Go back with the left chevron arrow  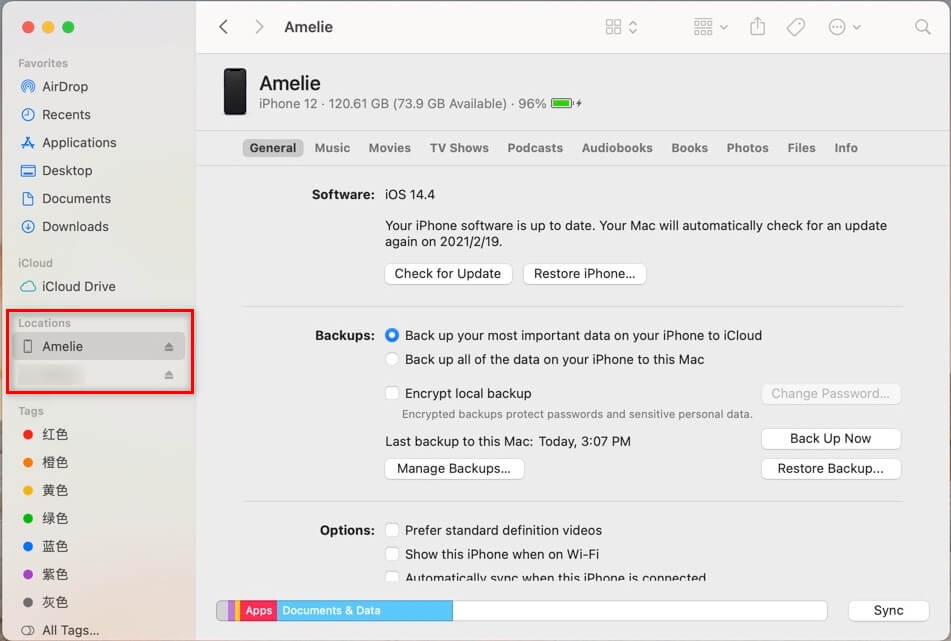point(224,27)
